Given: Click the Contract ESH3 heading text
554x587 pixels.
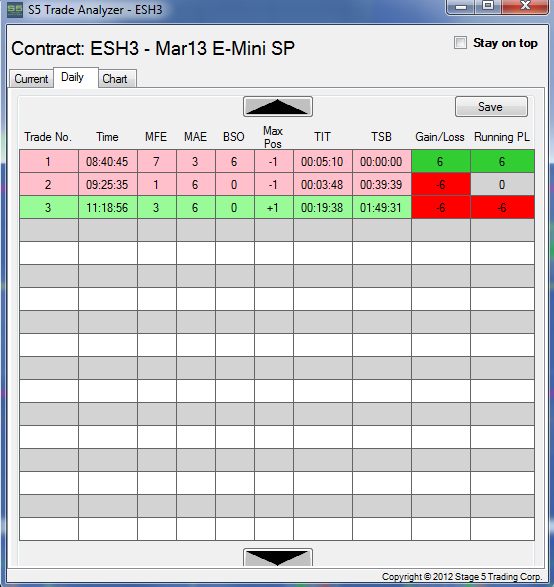Looking at the screenshot, I should pos(153,49).
